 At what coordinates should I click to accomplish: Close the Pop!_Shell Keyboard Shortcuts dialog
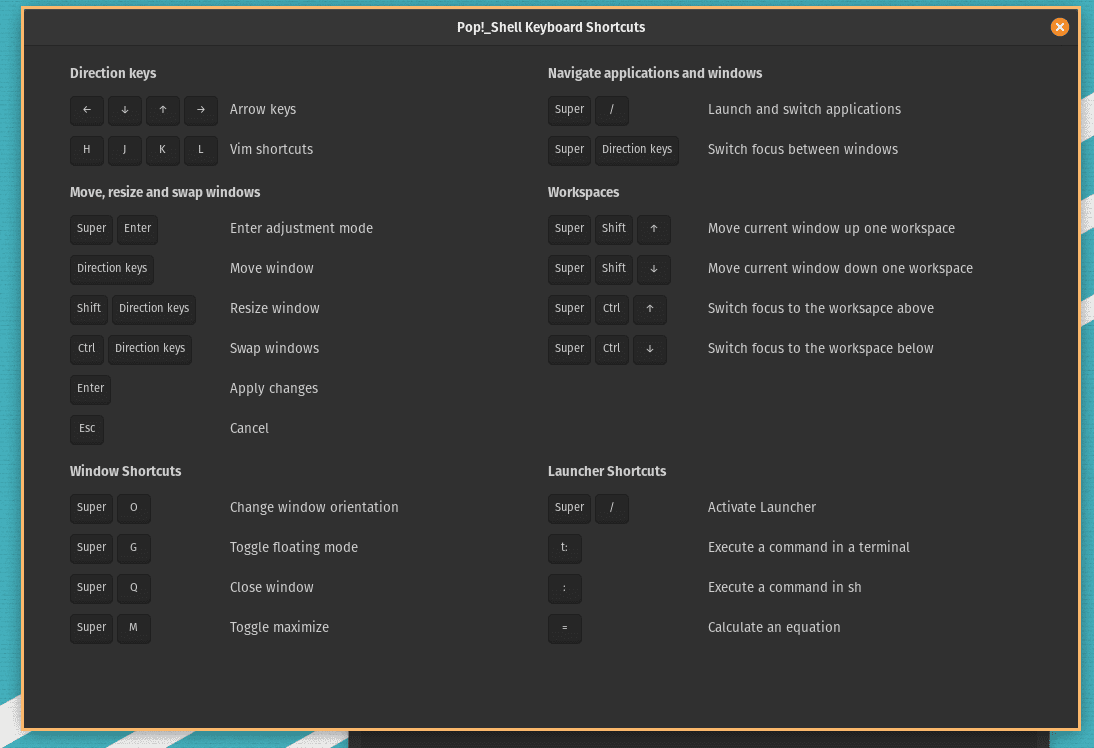click(x=1059, y=27)
